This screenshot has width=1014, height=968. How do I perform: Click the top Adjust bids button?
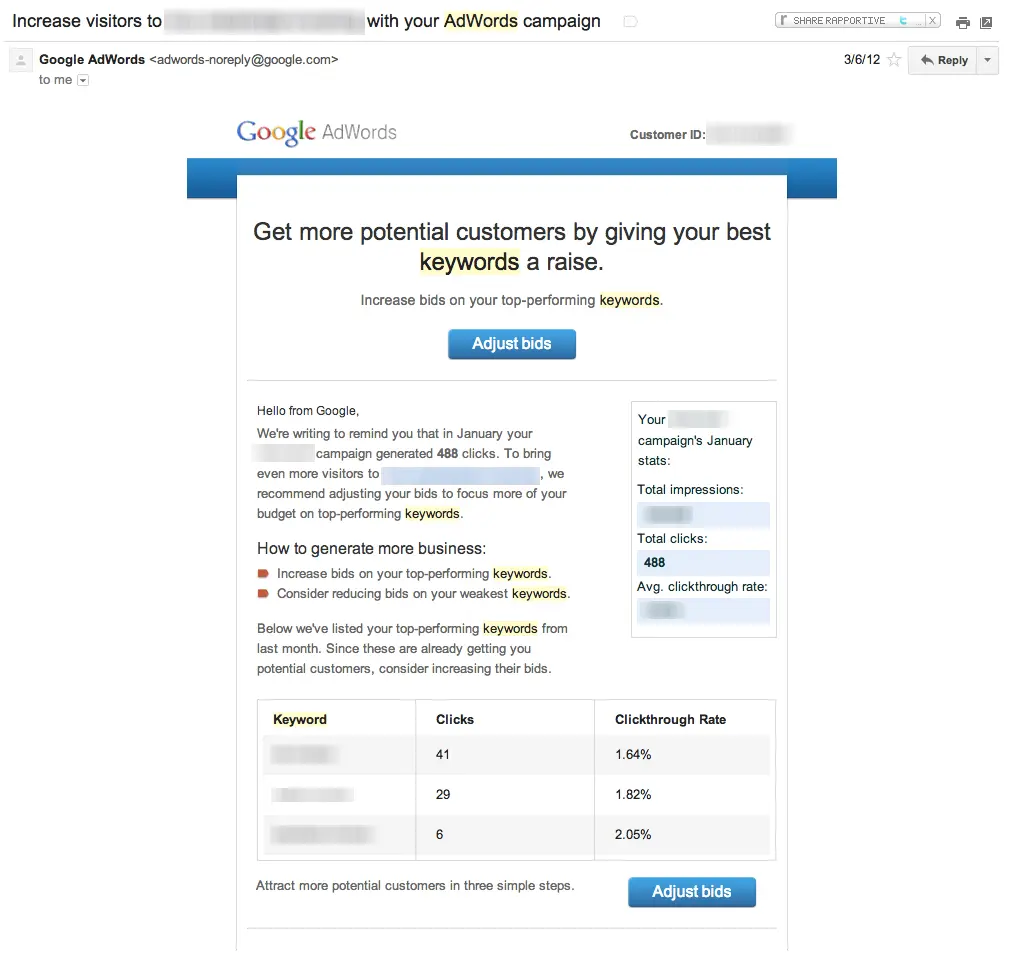(511, 343)
